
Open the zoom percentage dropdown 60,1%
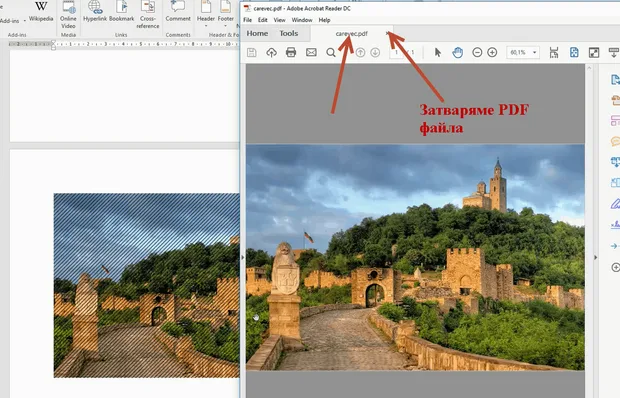(535, 52)
